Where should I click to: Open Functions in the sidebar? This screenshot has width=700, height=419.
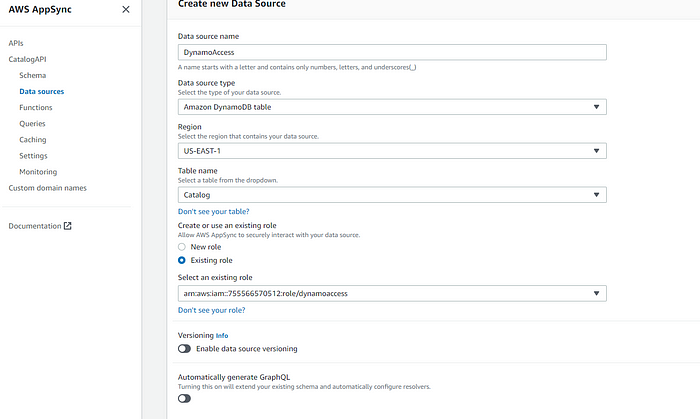click(x=36, y=107)
